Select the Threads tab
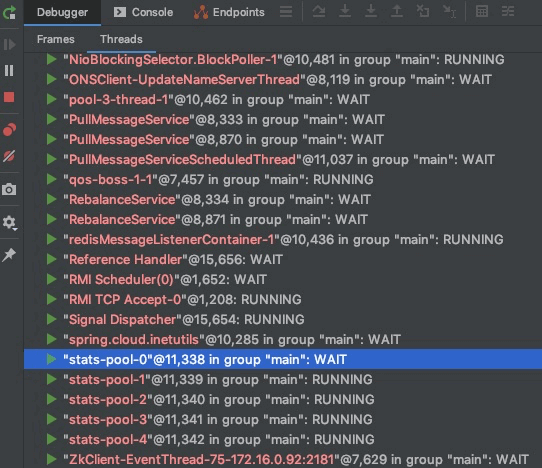This screenshot has width=542, height=468. (121, 39)
